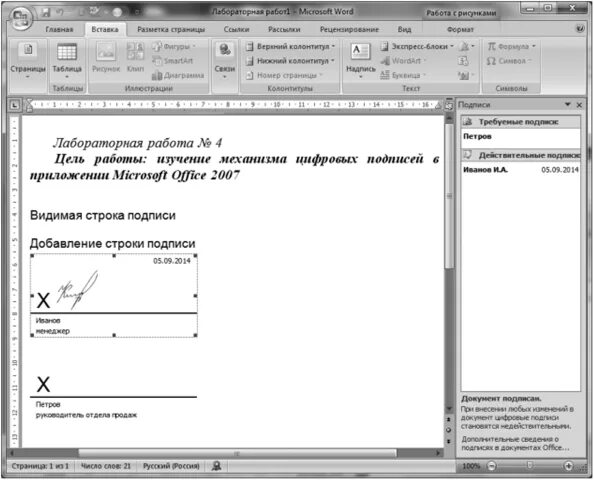Open word count Число слов: 21

click(106, 466)
